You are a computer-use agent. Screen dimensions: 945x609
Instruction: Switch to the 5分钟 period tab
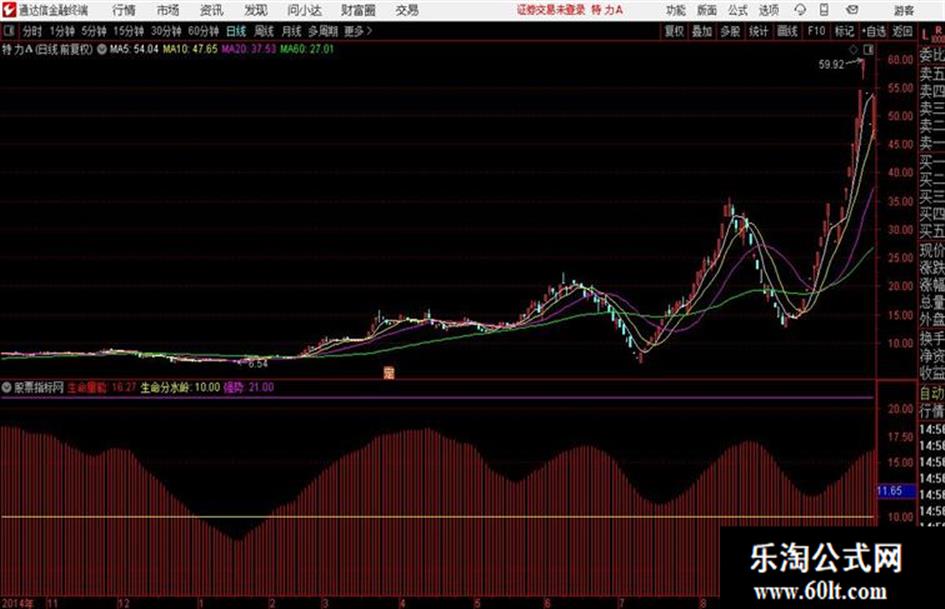[94, 31]
